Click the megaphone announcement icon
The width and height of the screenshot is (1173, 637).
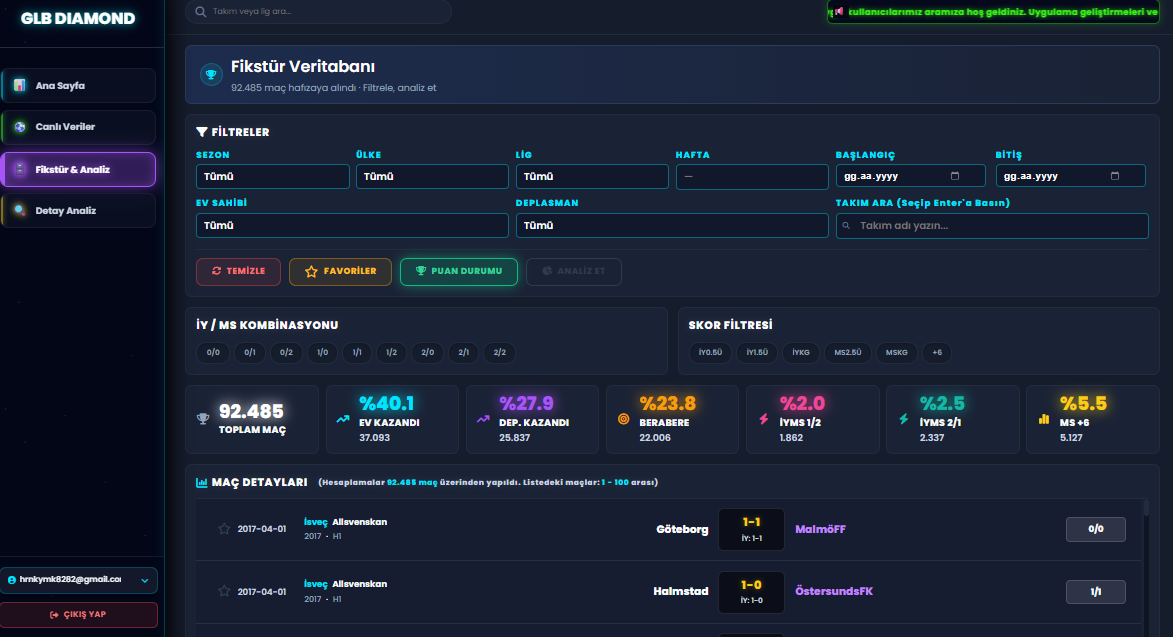point(839,11)
